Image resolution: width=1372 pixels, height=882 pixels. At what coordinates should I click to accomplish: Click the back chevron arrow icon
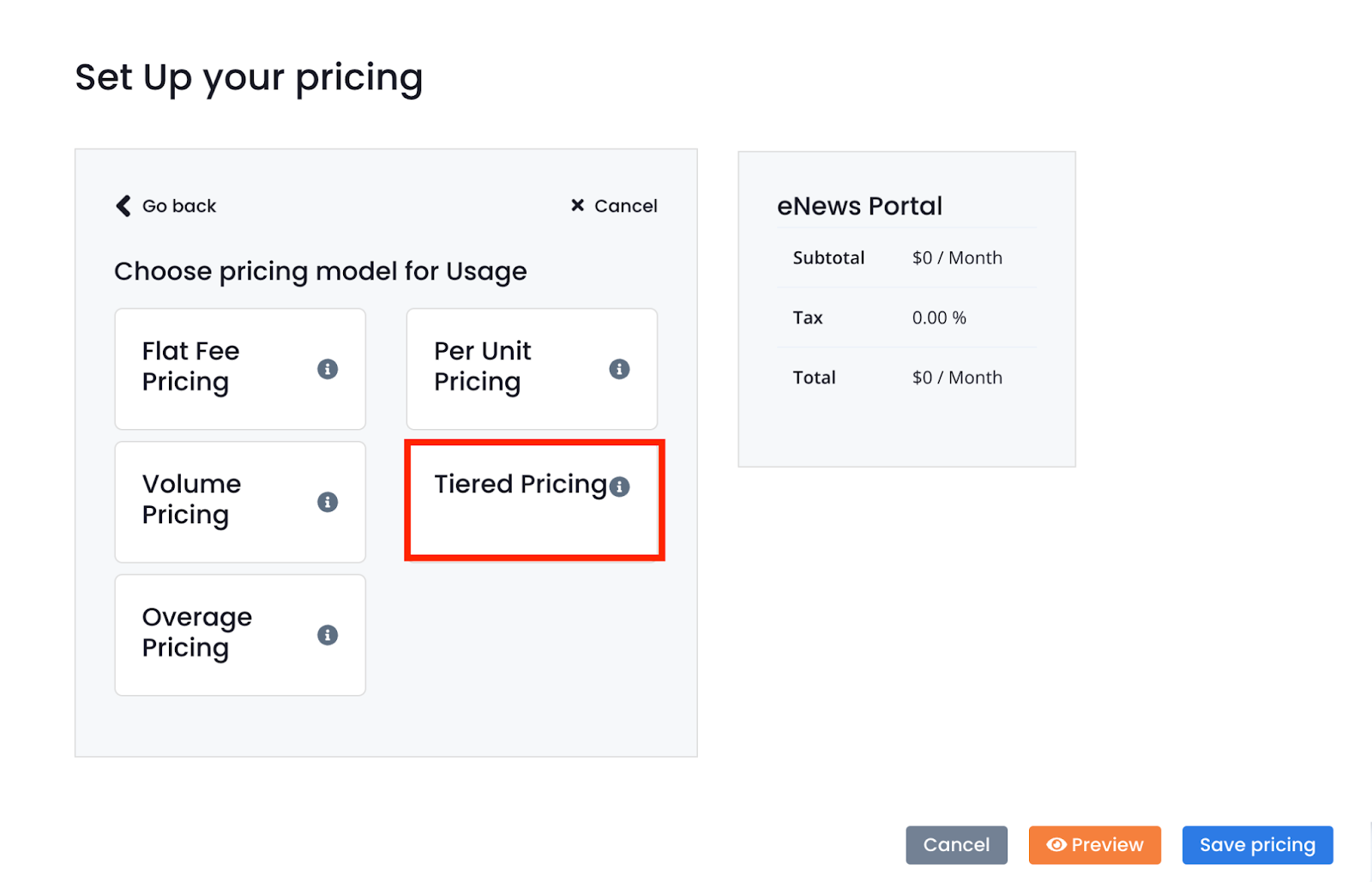[x=123, y=206]
